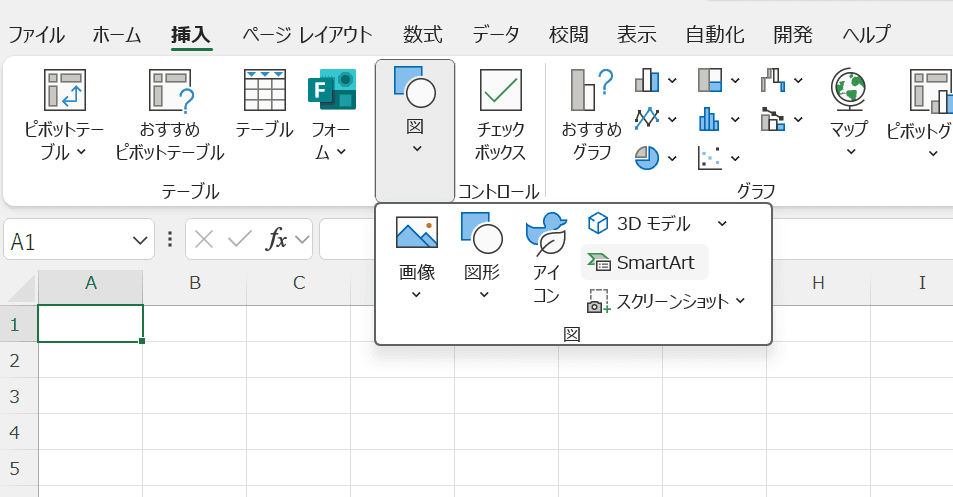Click the おすすめピボットテーブル icon
953x497 pixels.
coord(169,91)
